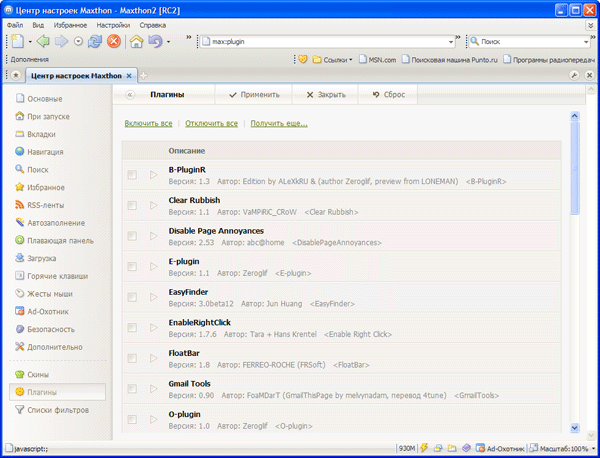Click the new page toolbar icon
600x458 pixels.
18,41
